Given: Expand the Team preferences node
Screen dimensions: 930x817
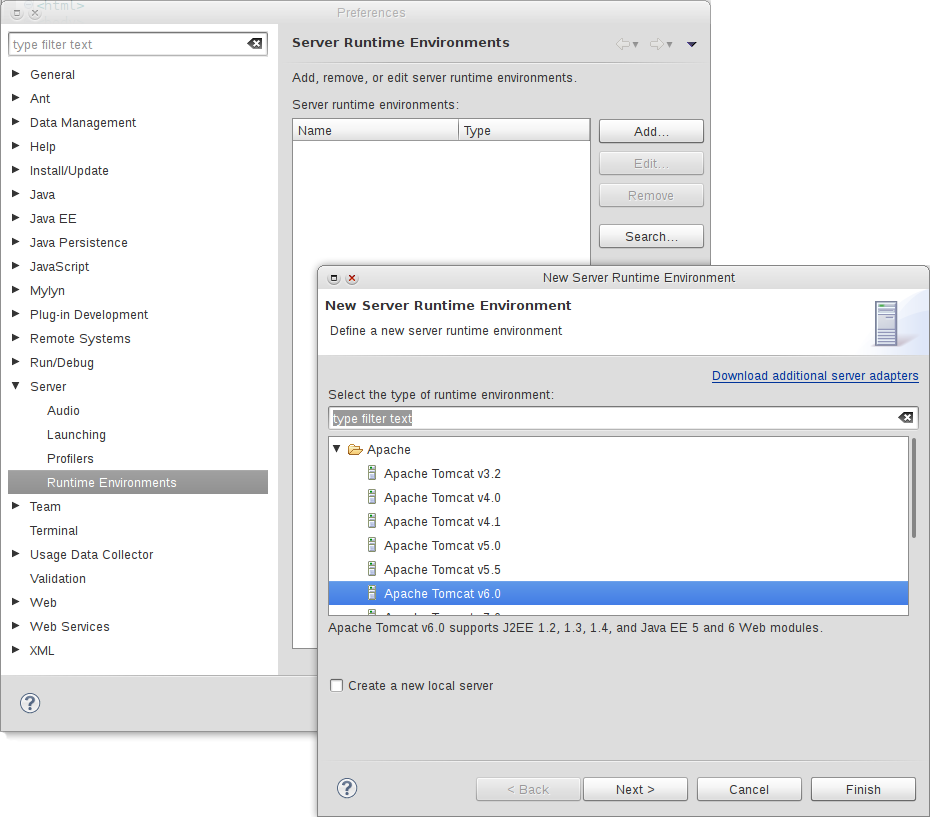Looking at the screenshot, I should click(15, 506).
